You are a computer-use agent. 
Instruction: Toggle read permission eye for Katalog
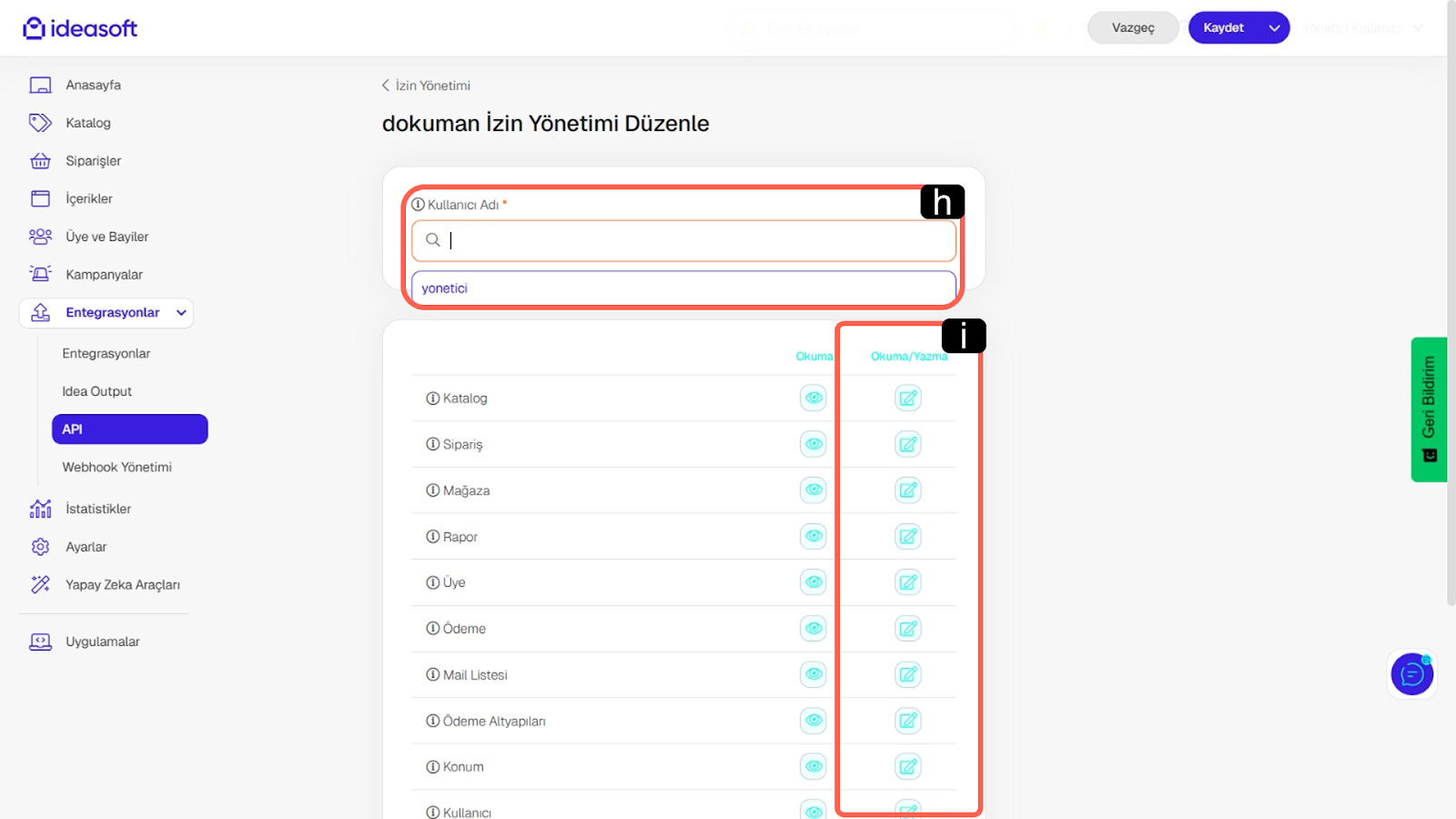pyautogui.click(x=813, y=398)
